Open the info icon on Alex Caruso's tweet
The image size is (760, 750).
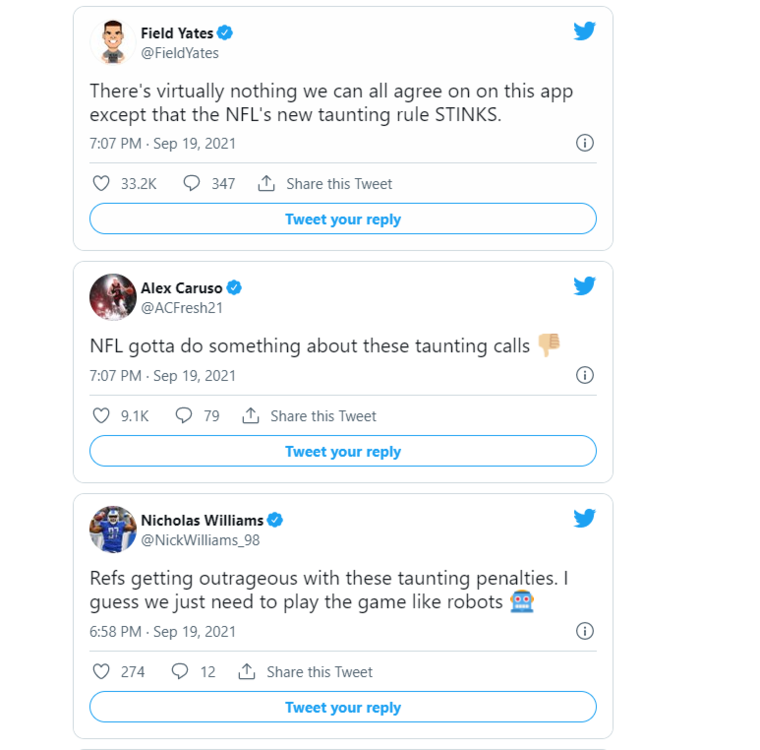coord(585,375)
